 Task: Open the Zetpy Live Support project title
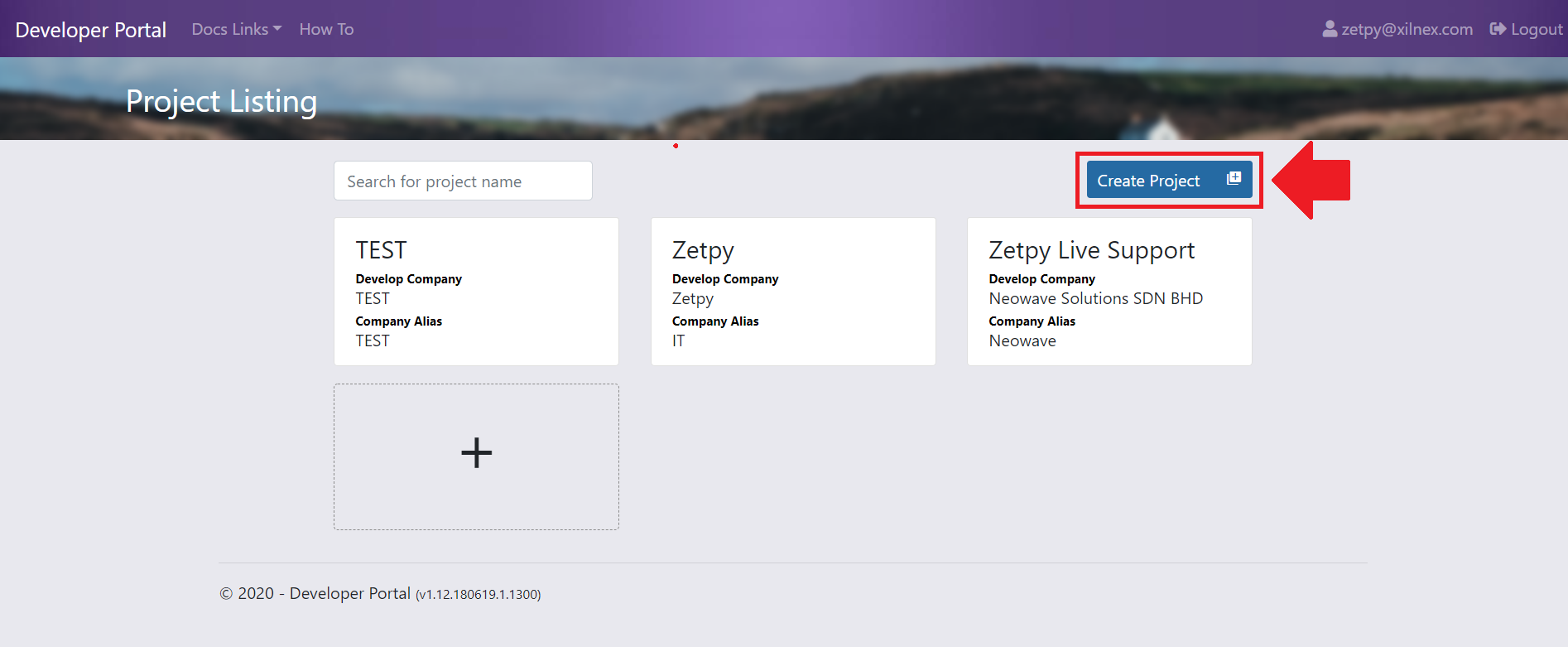click(x=1091, y=250)
